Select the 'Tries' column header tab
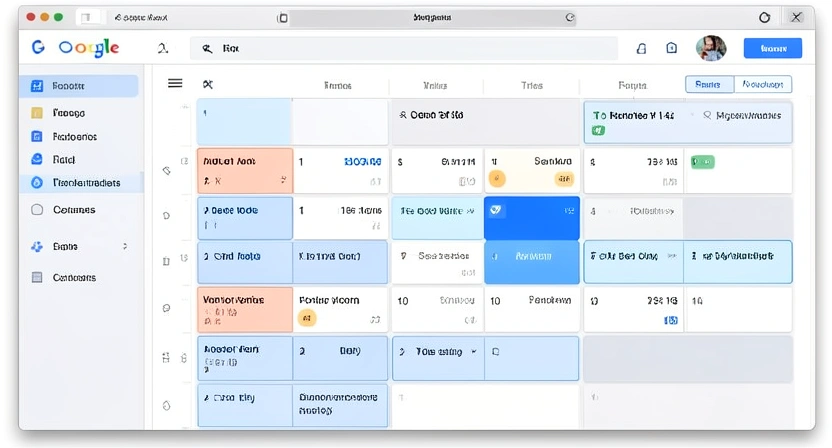The height and width of the screenshot is (448, 832). tap(532, 85)
